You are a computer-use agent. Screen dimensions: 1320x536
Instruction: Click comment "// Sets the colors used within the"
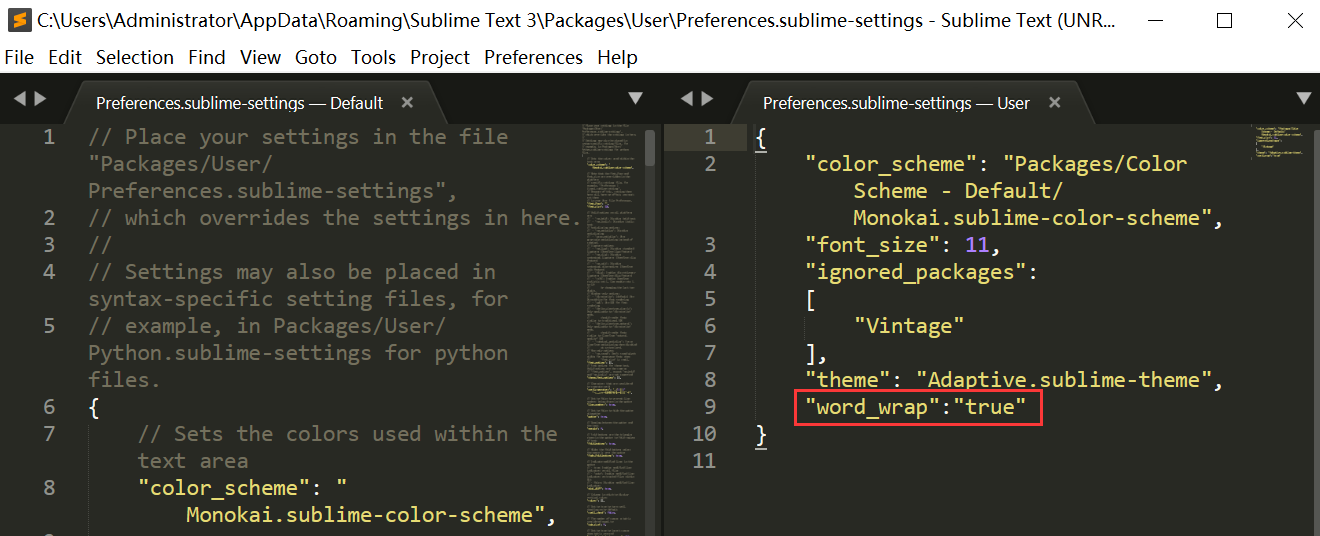[x=348, y=434]
